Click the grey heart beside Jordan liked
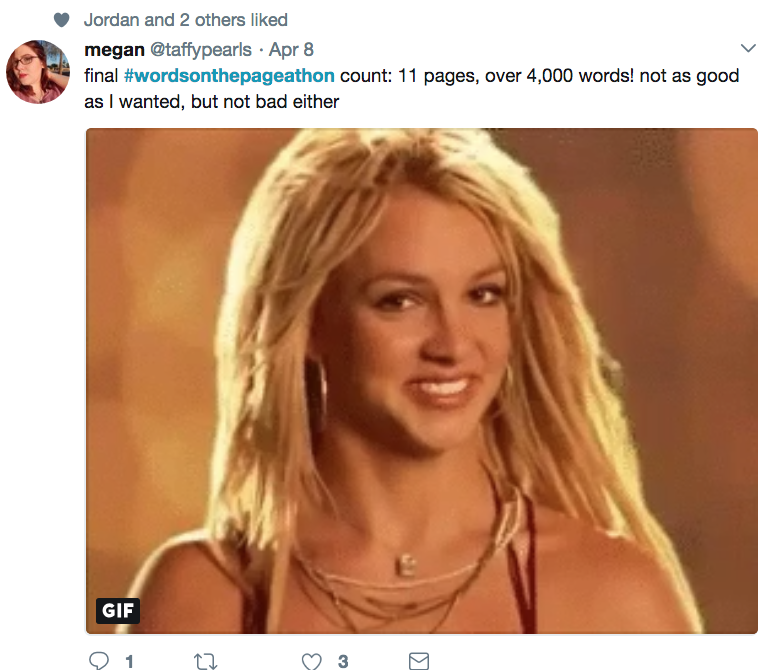766x670 pixels. click(62, 20)
